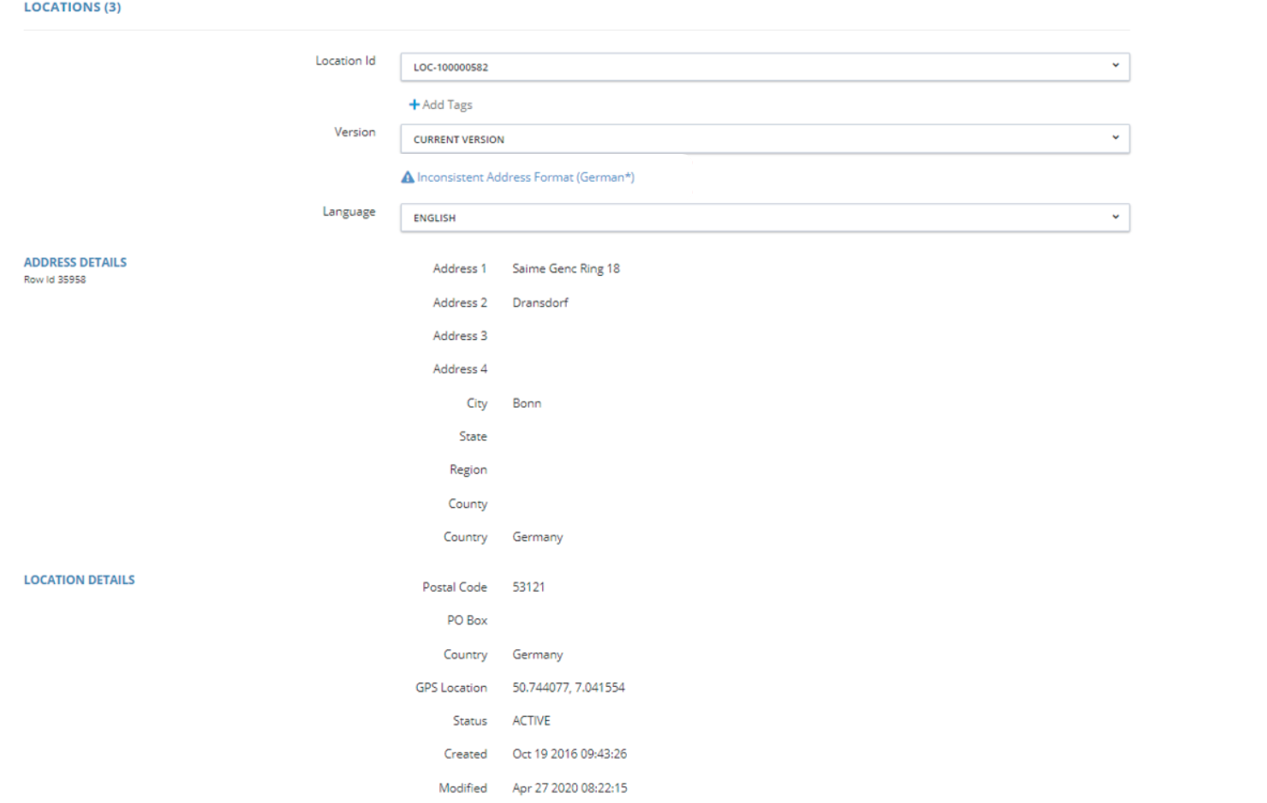The image size is (1267, 803).
Task: Open the Language dropdown set to English
Action: coord(764,217)
